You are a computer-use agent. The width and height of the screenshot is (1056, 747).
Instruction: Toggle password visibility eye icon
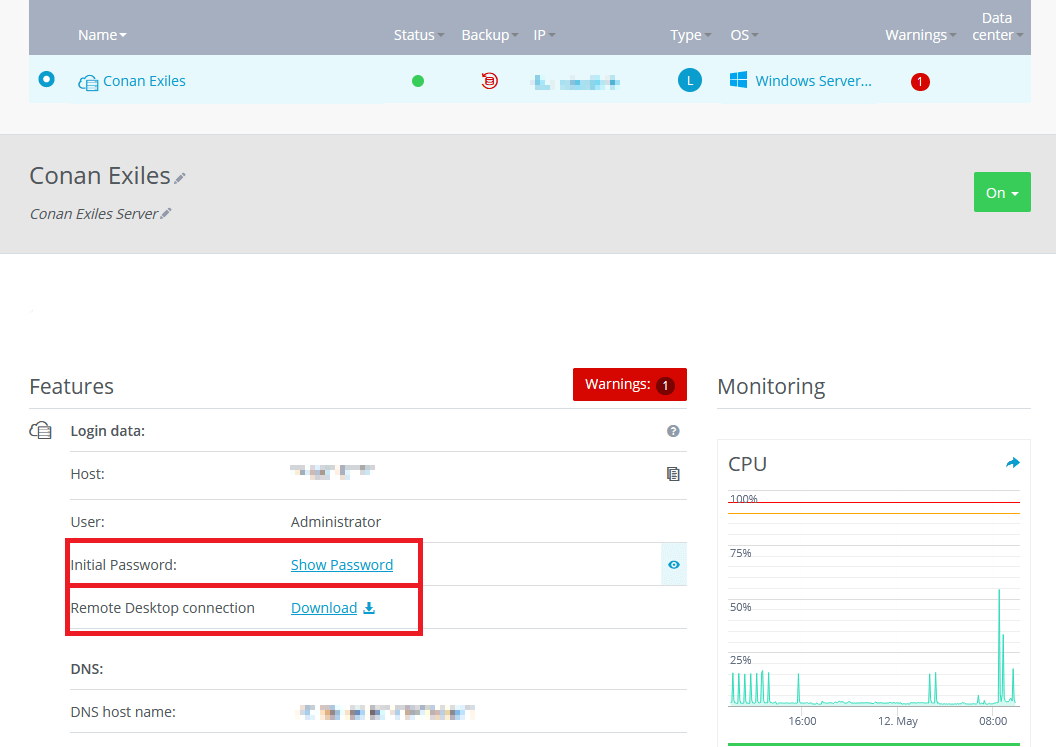tap(674, 565)
